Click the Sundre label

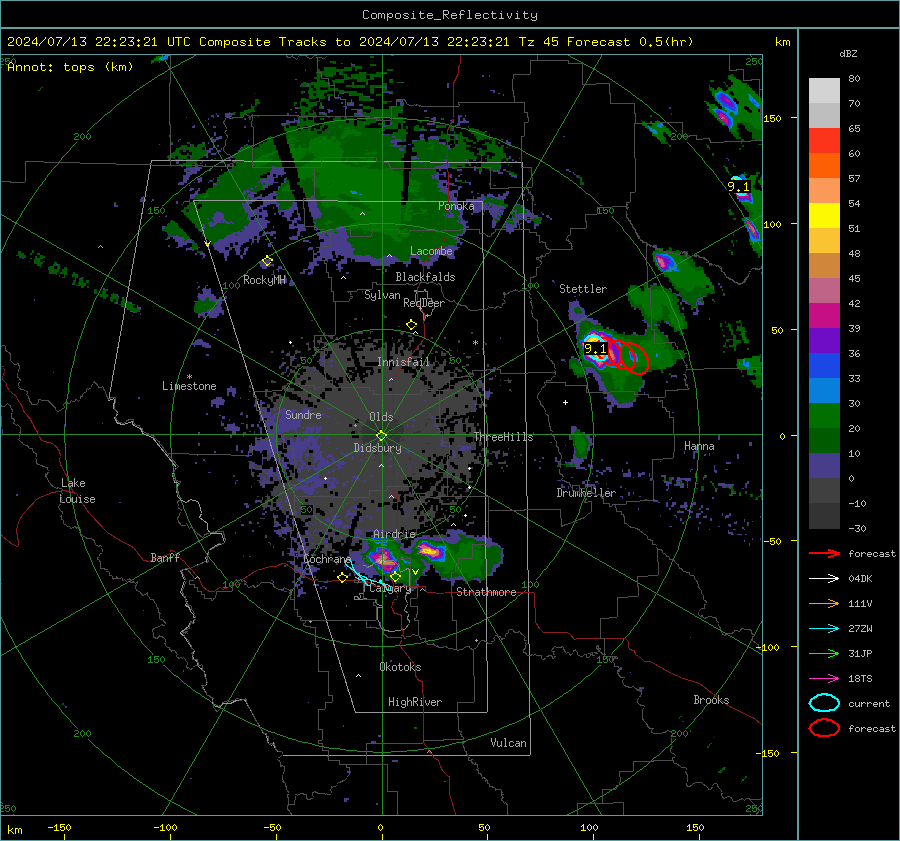point(303,414)
